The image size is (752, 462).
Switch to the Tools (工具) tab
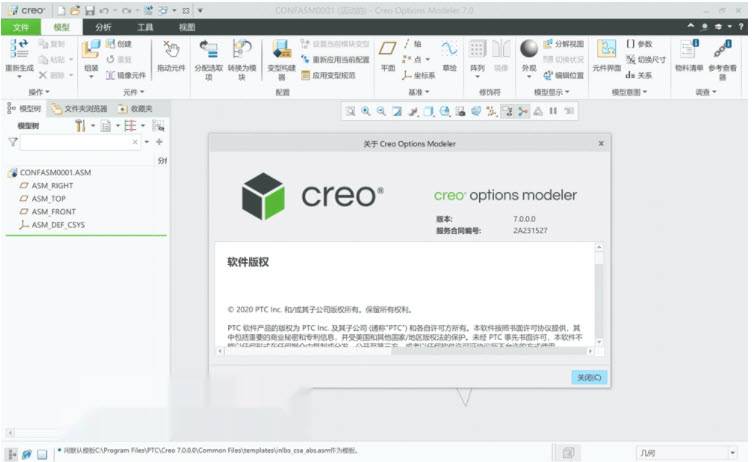pos(145,27)
